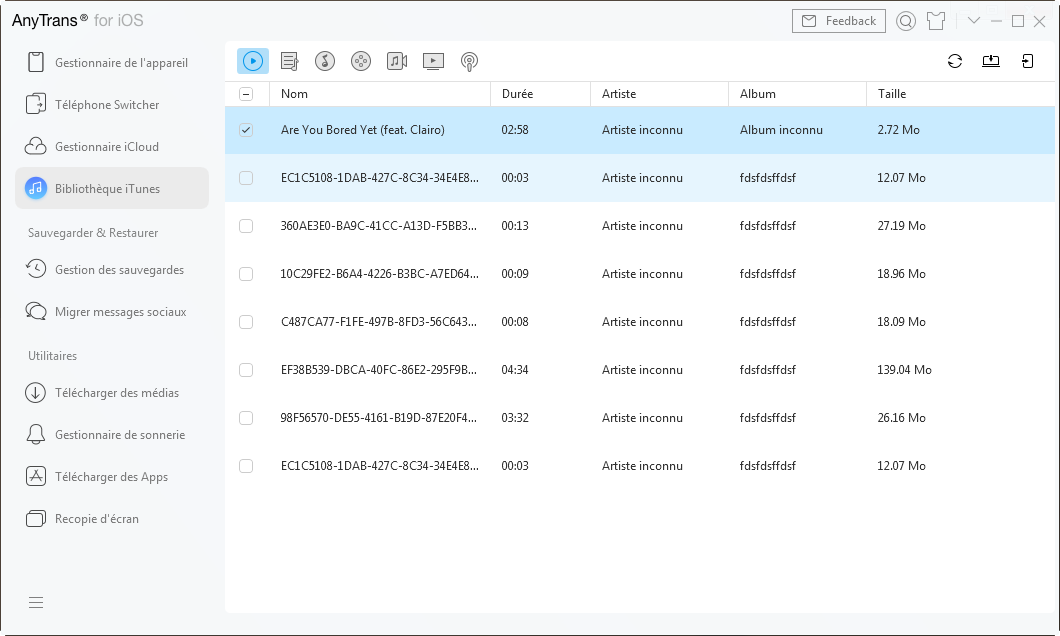
Task: Select track 98F56570-DE55-4161-B19D-87E20F4...
Action: (379, 418)
